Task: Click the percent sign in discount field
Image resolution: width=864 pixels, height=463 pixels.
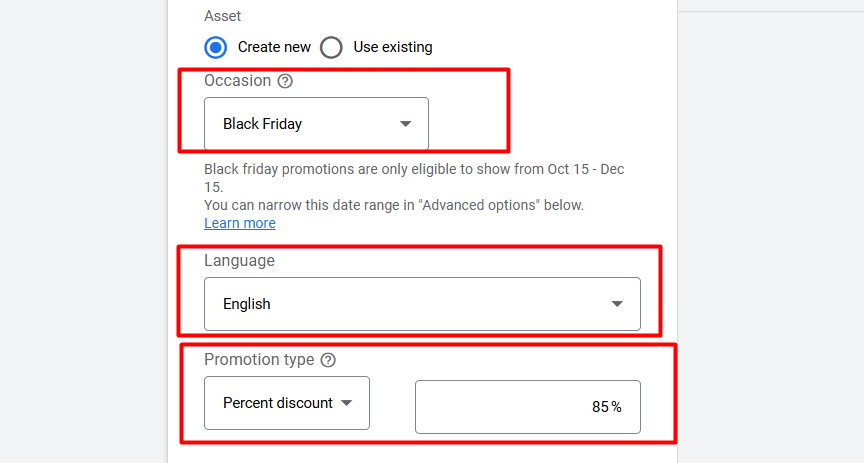Action: coord(617,407)
